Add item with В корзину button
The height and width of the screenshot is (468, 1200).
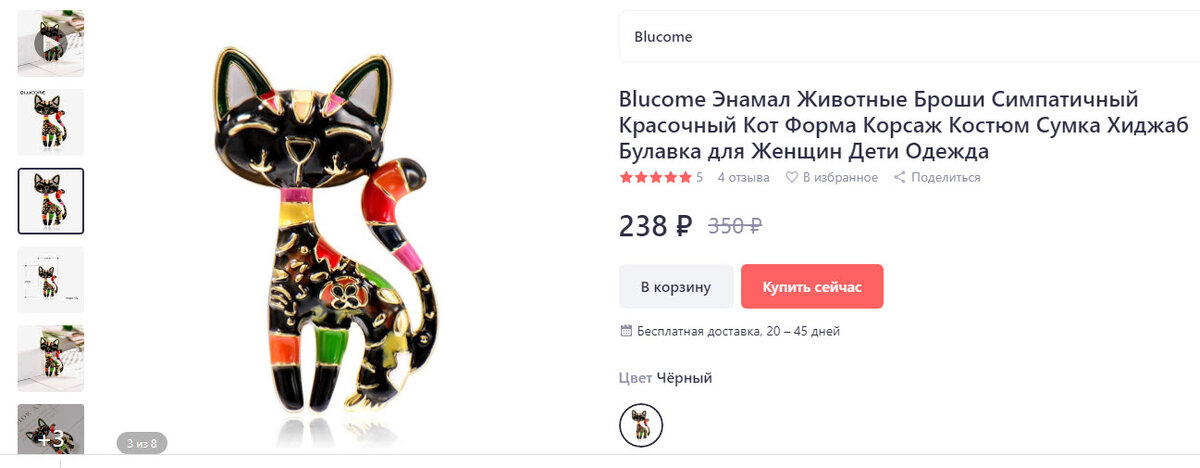click(676, 286)
